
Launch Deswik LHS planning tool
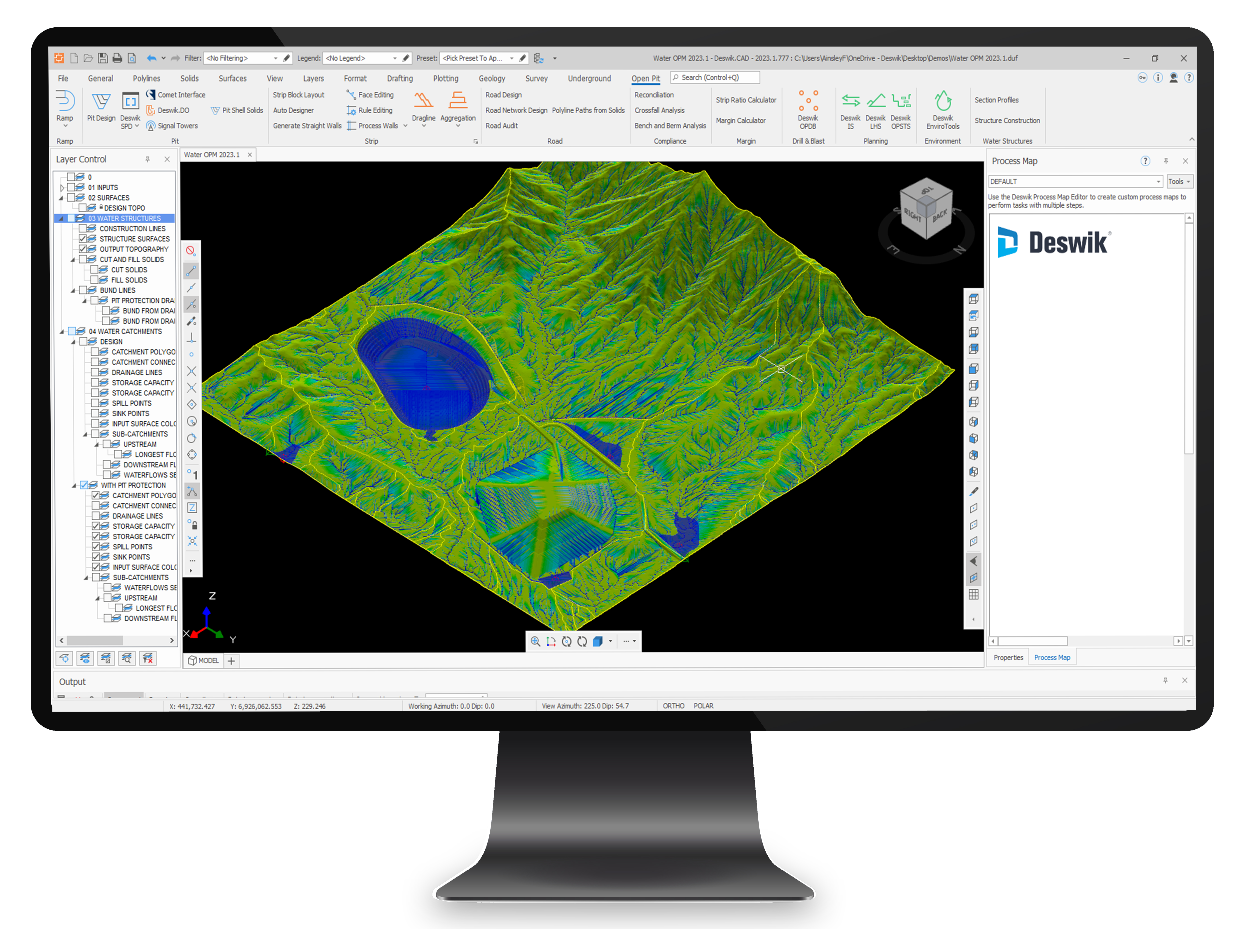tap(875, 110)
